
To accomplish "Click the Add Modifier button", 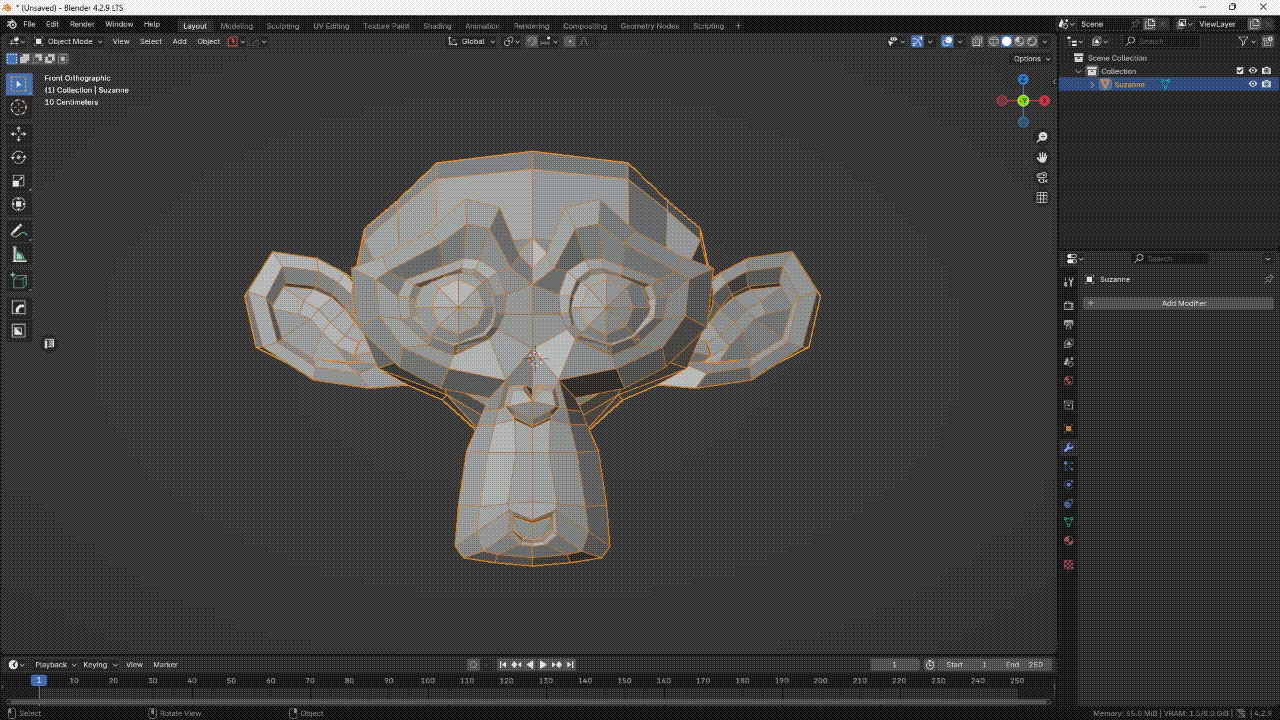I will [1178, 303].
